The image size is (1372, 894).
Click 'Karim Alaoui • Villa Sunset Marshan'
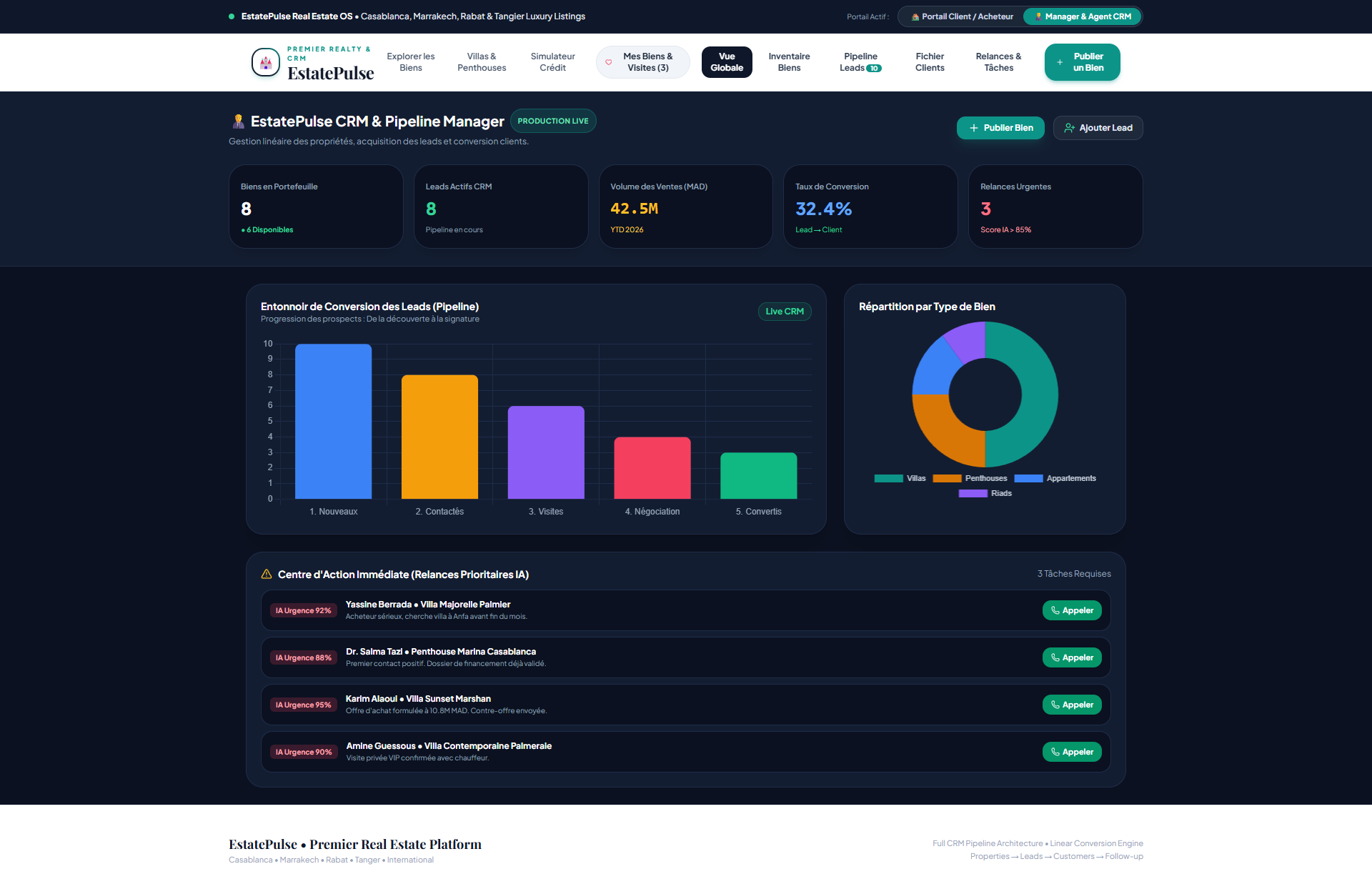418,699
